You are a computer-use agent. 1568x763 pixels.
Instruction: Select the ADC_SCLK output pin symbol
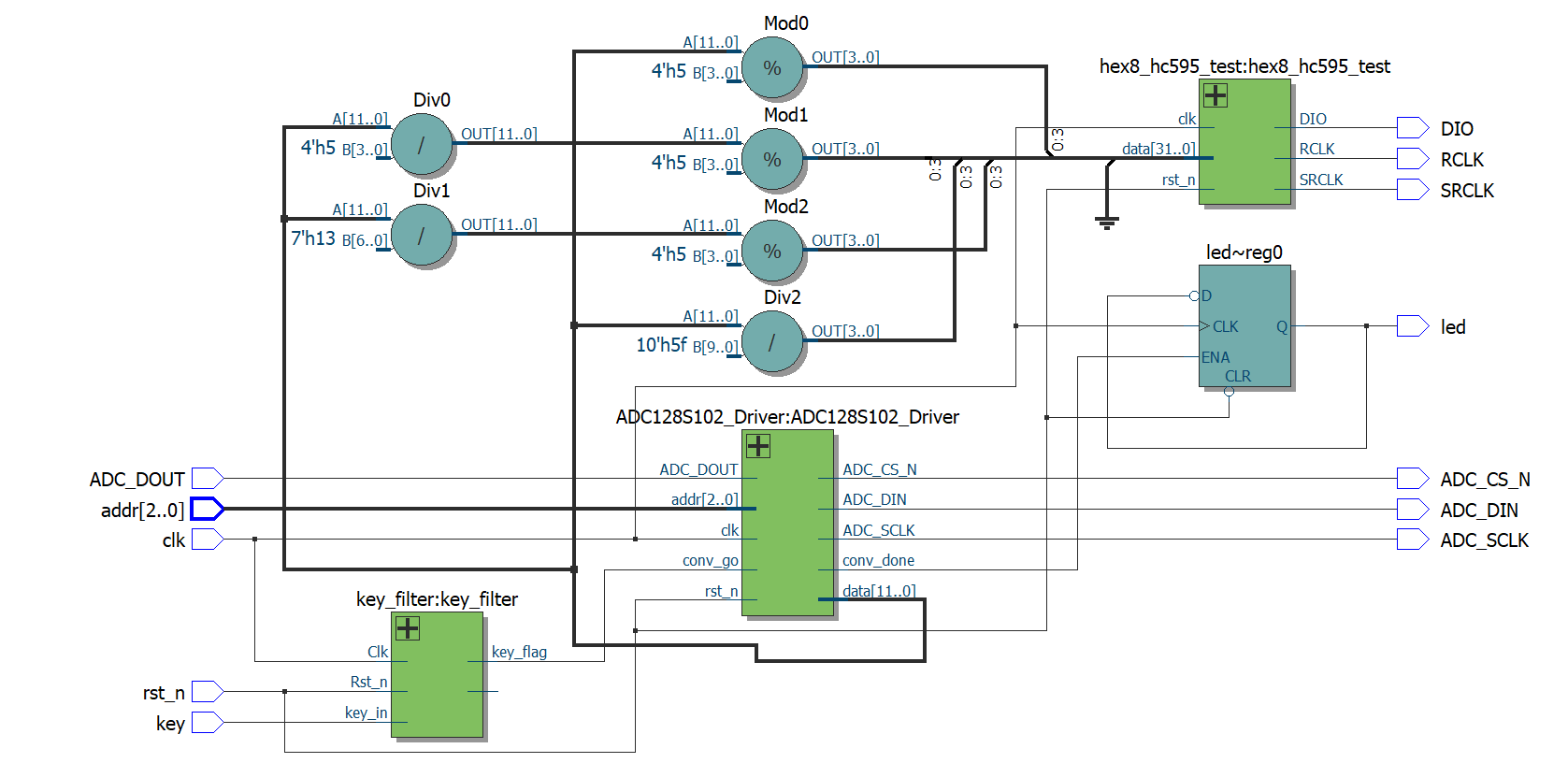tap(1413, 540)
